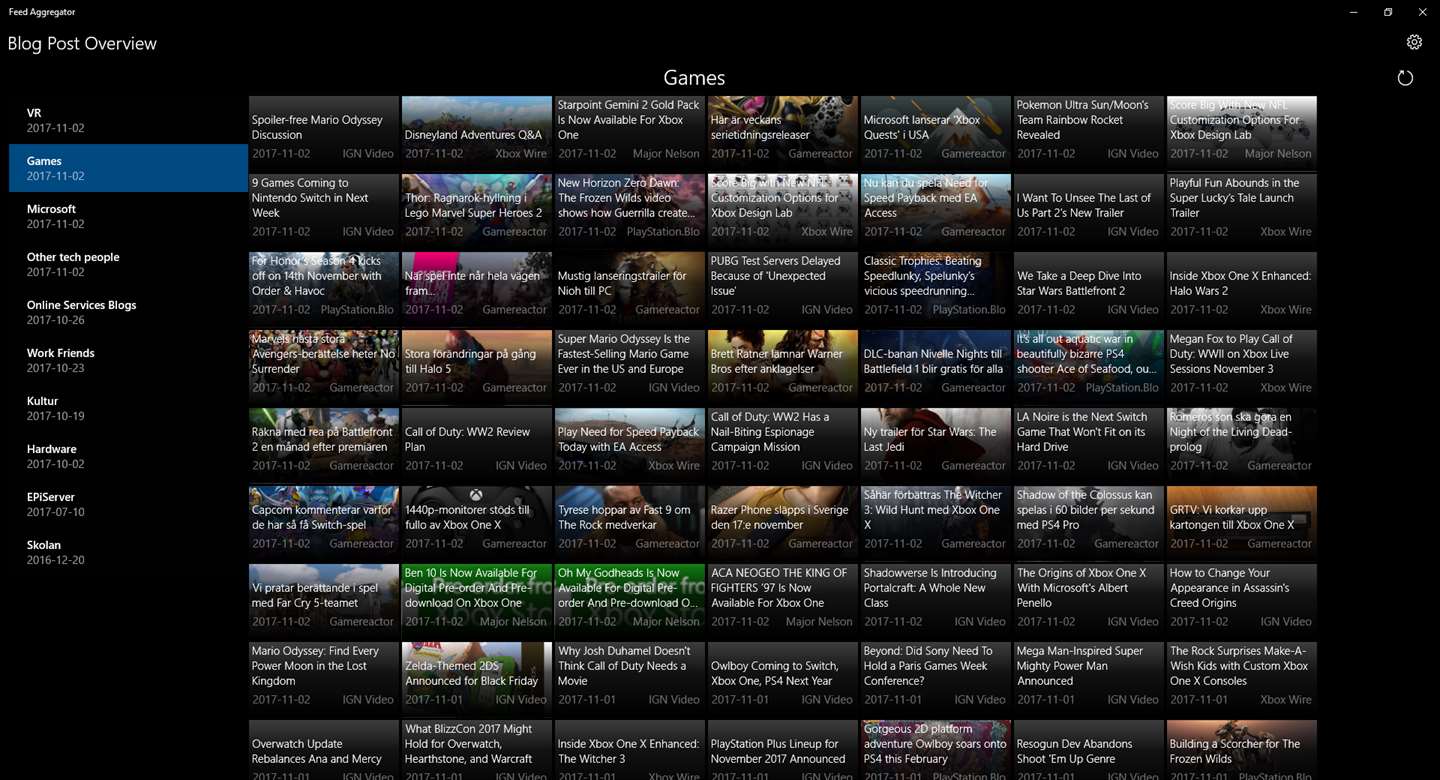Open 1440p-monitorer stöds av Xbox One X post
The image size is (1440, 780).
point(477,523)
